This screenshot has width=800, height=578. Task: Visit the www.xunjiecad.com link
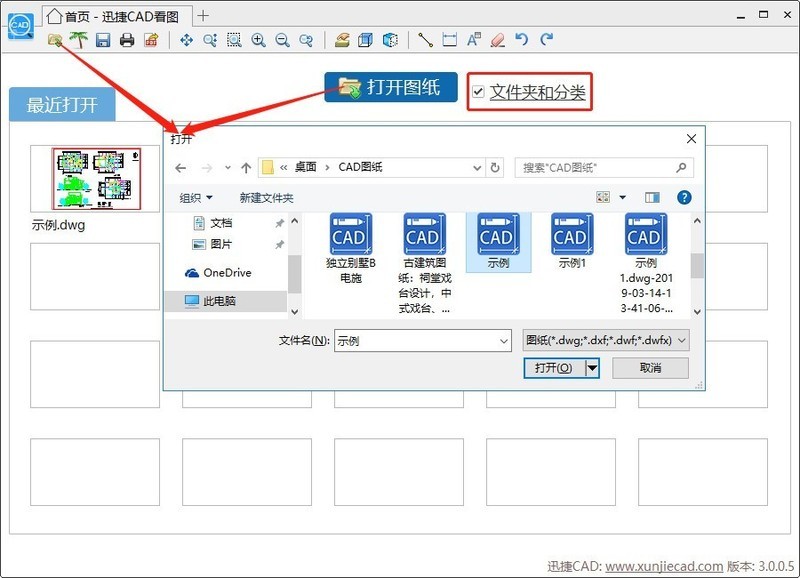tap(665, 565)
